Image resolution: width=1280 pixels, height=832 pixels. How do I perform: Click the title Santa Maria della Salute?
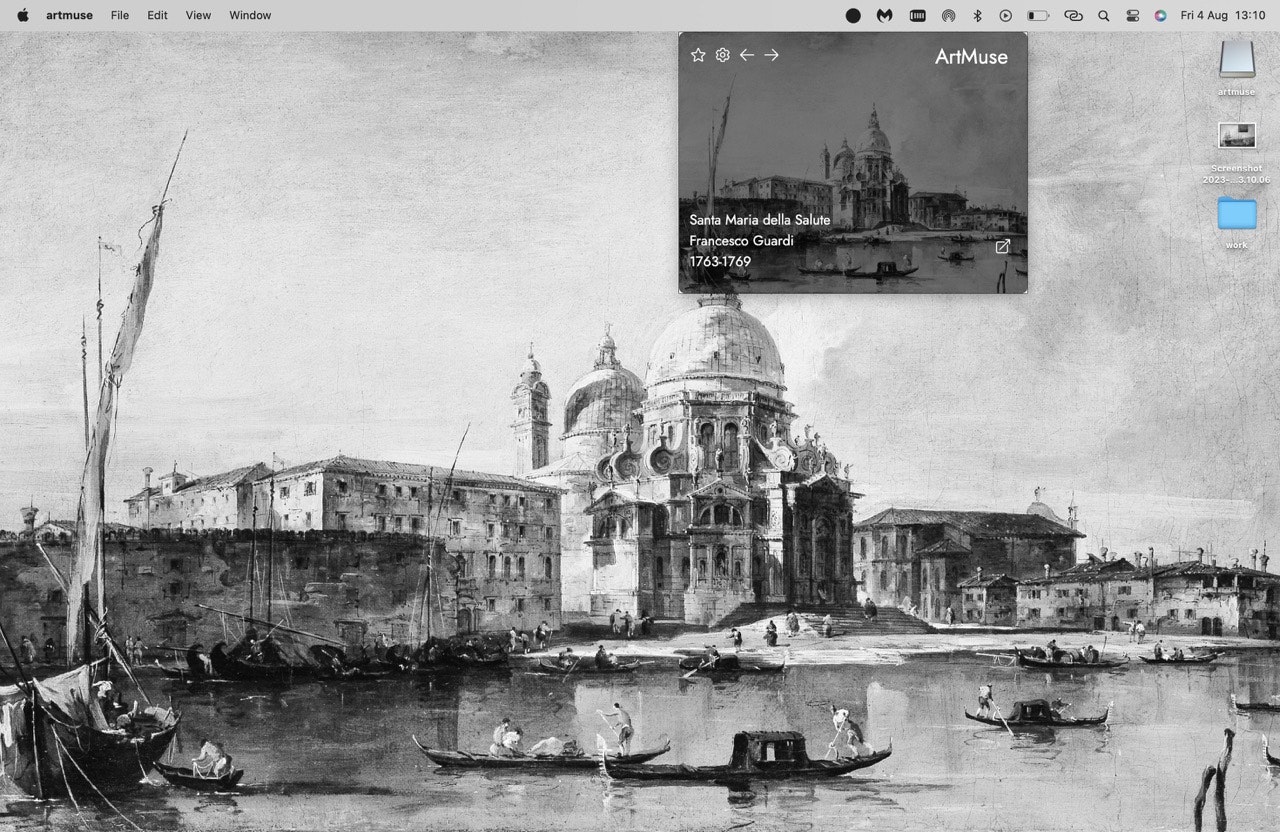click(x=760, y=219)
